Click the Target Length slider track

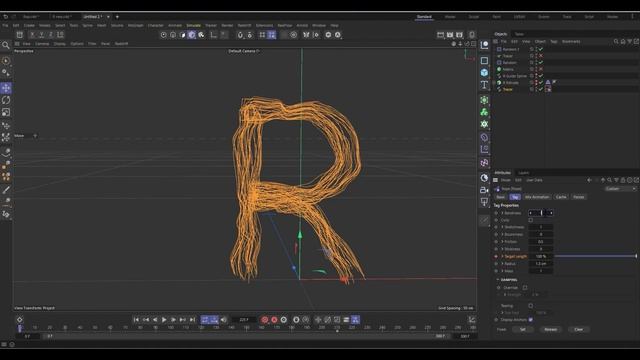pyautogui.click(x=596, y=256)
